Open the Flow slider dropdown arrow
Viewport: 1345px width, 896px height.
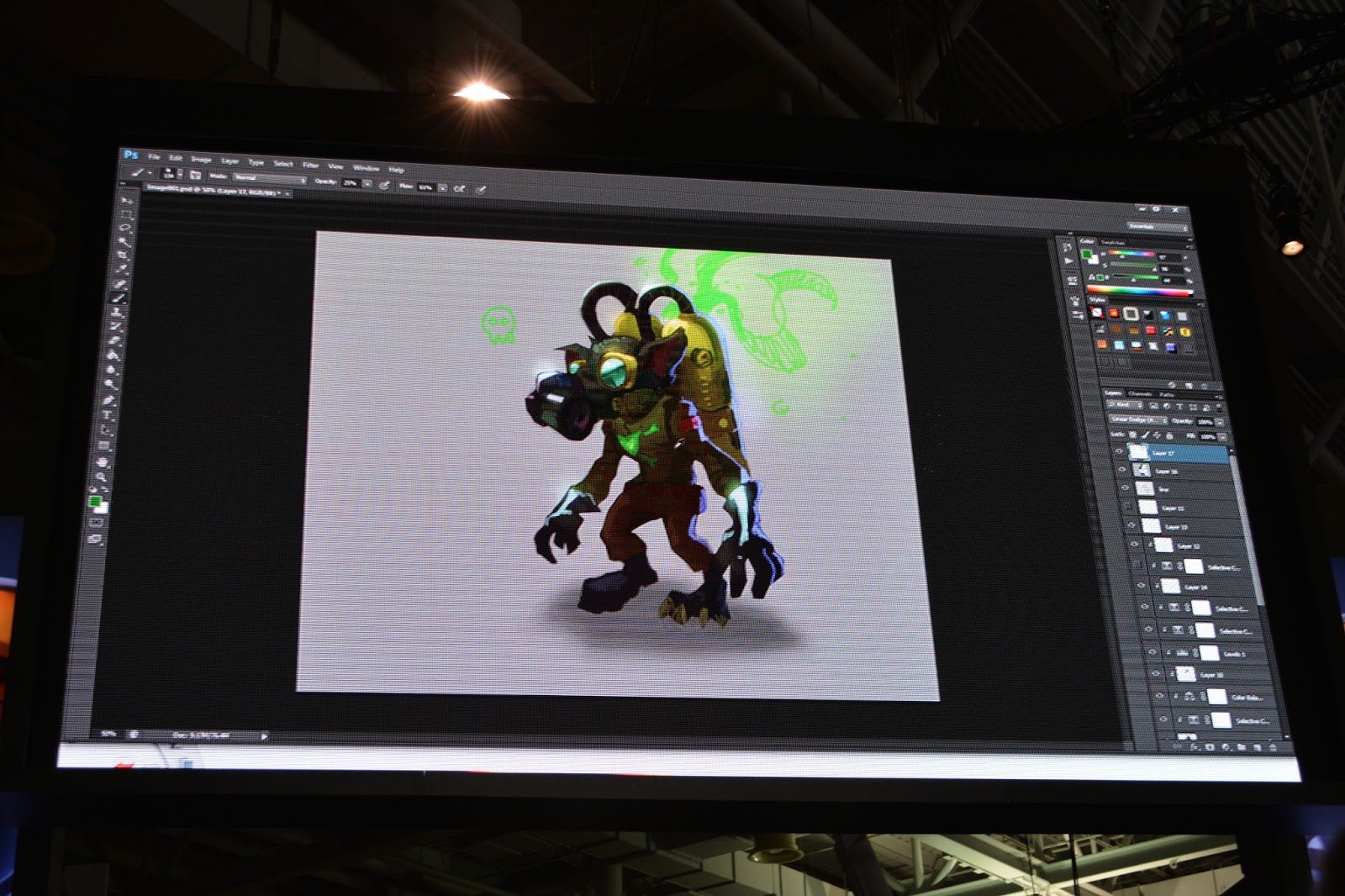pyautogui.click(x=442, y=187)
